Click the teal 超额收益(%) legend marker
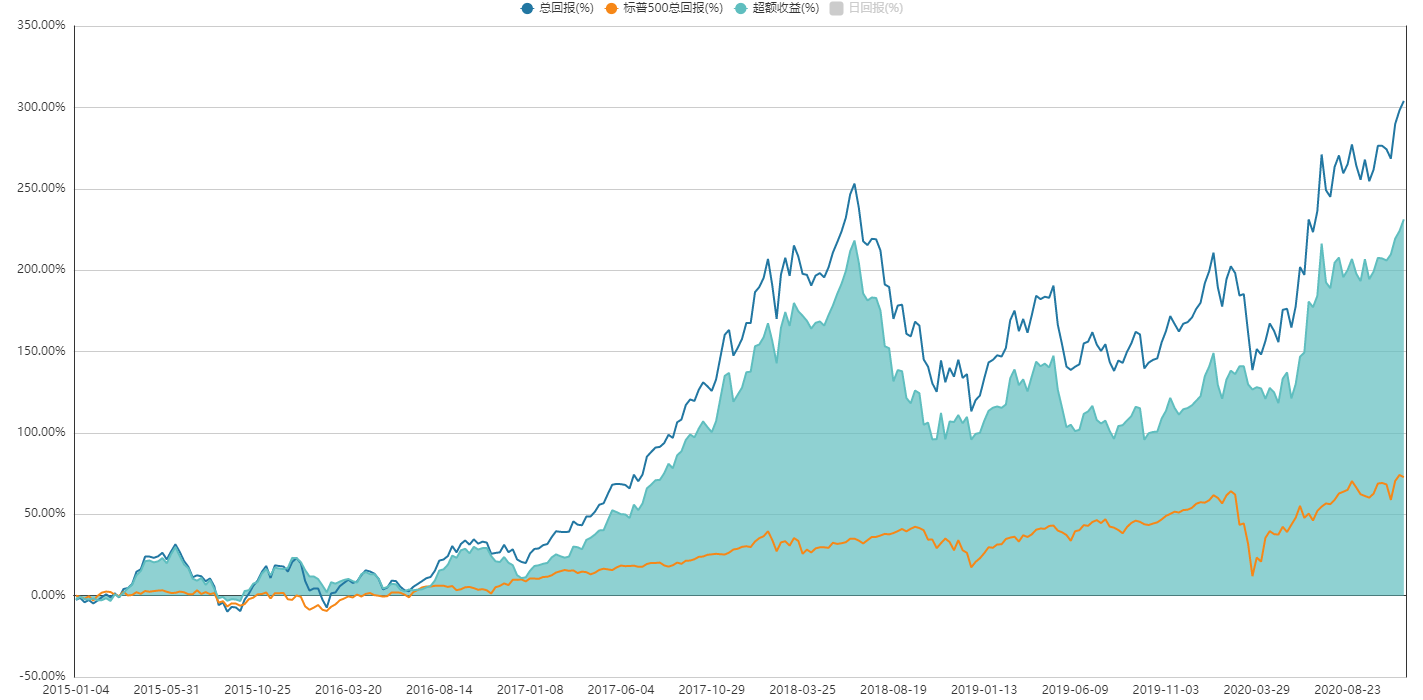This screenshot has width=1423, height=700. click(x=740, y=8)
